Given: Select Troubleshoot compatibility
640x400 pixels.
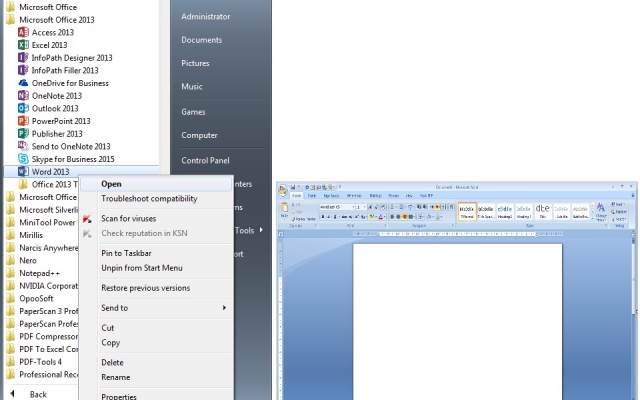Looking at the screenshot, I should click(149, 199).
